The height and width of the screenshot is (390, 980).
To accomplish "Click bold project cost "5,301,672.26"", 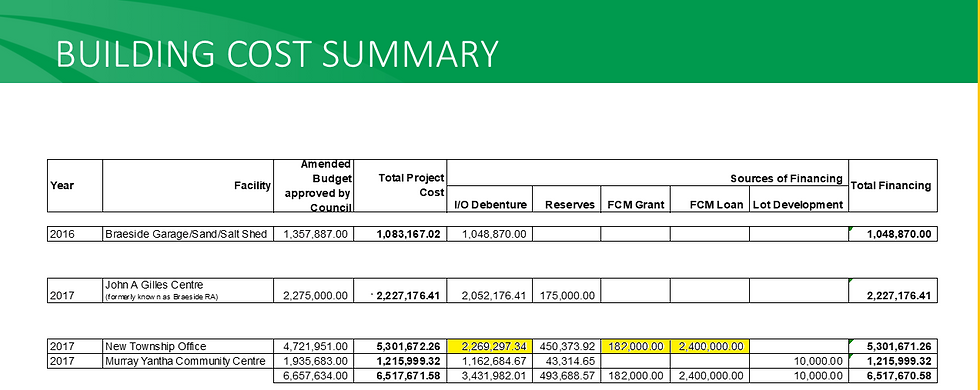I will point(408,346).
